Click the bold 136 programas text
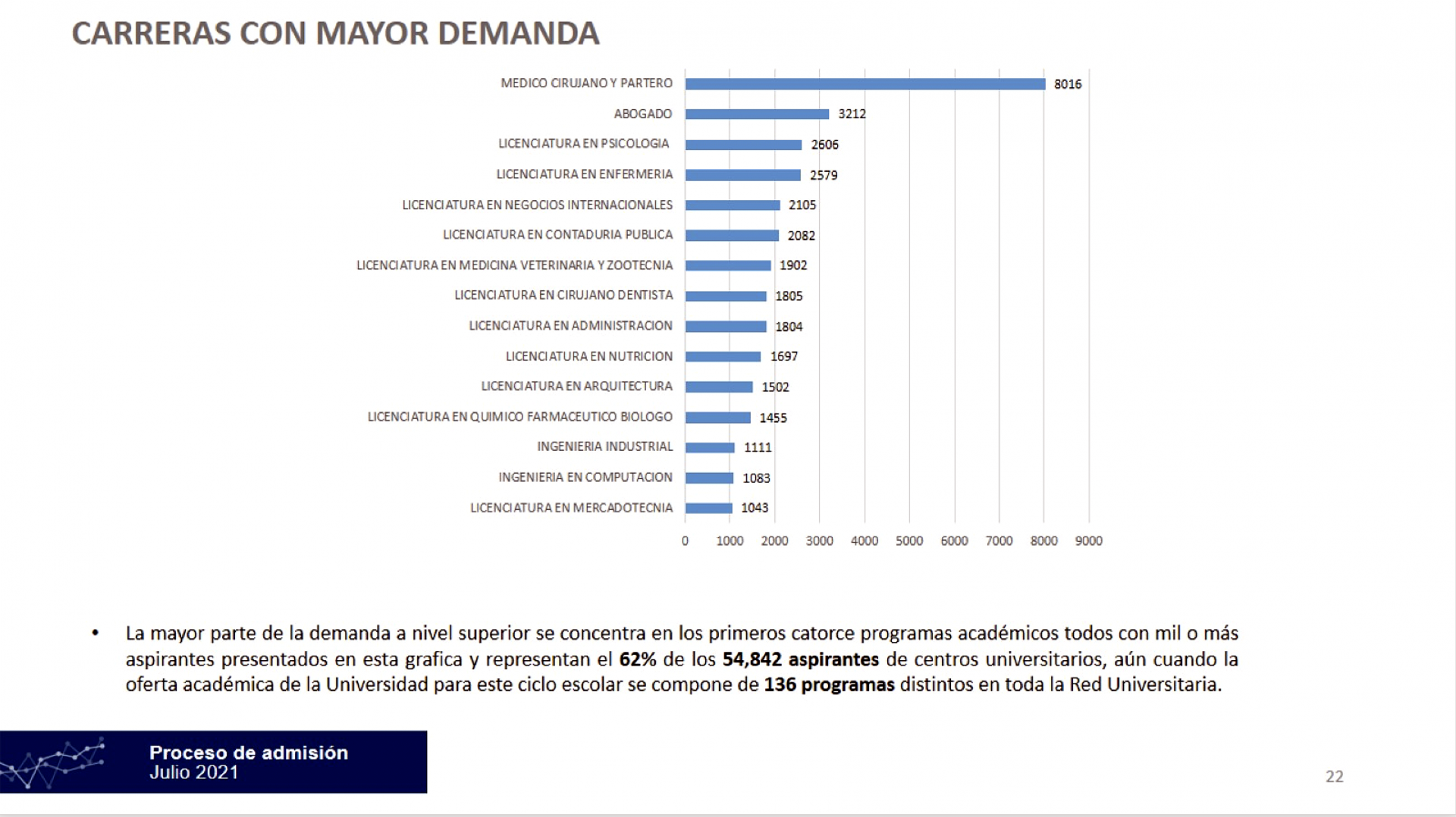1456x817 pixels. [830, 685]
